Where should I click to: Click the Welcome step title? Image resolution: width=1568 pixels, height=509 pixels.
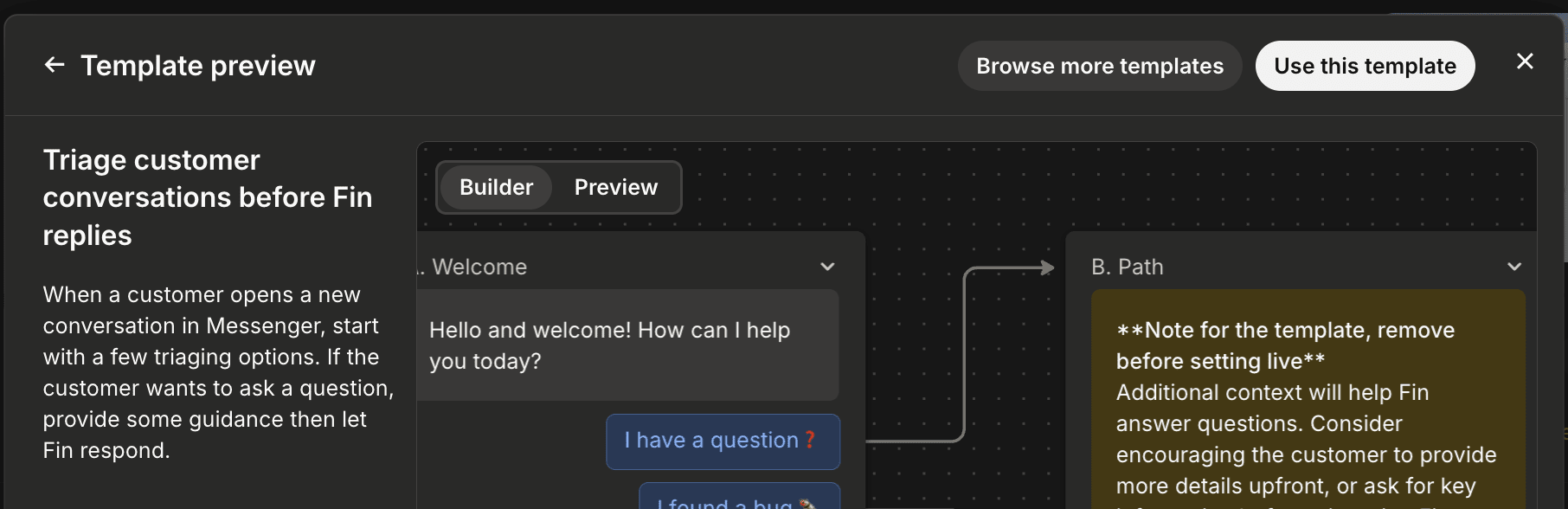(x=479, y=267)
